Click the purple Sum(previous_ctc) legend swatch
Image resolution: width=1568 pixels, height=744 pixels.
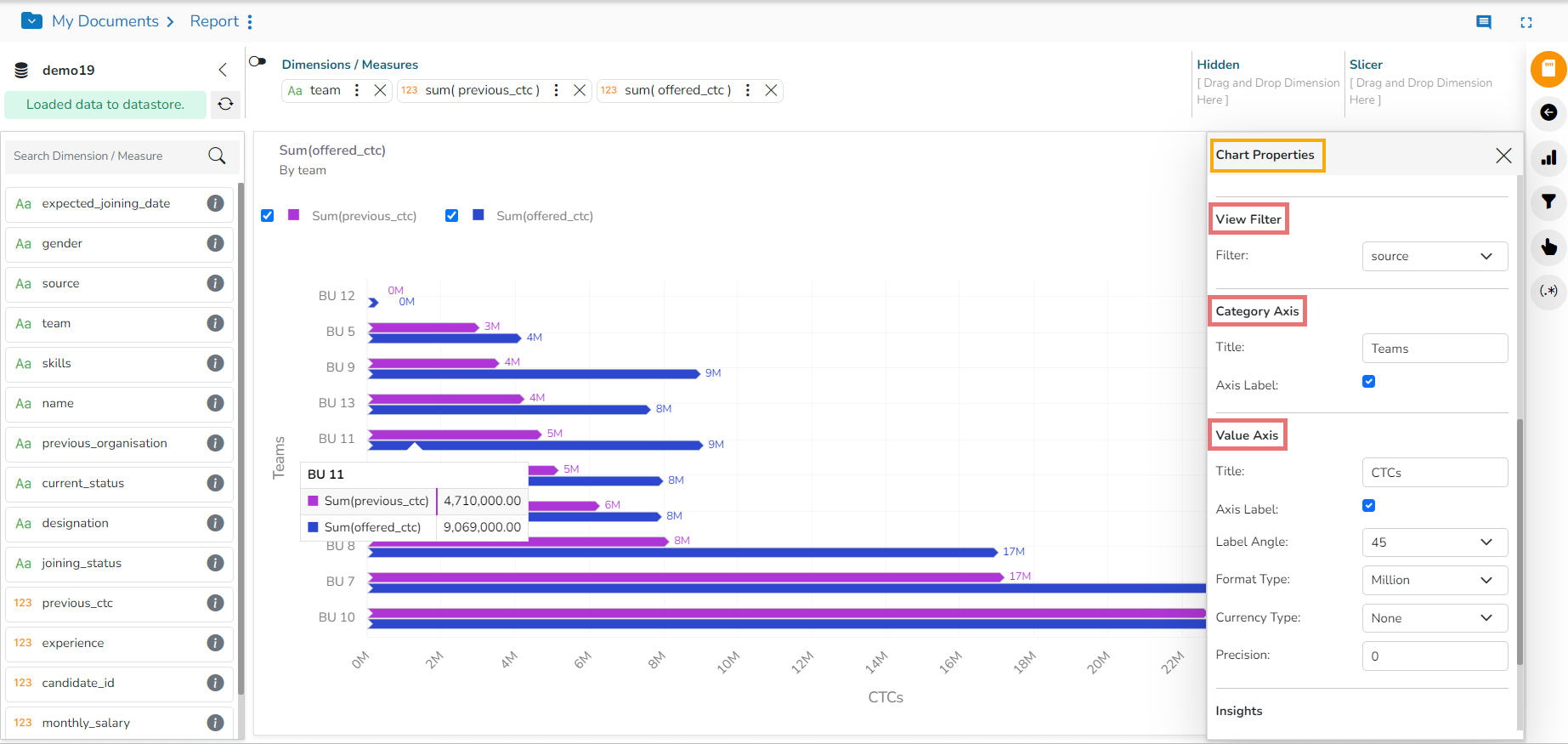click(x=294, y=215)
